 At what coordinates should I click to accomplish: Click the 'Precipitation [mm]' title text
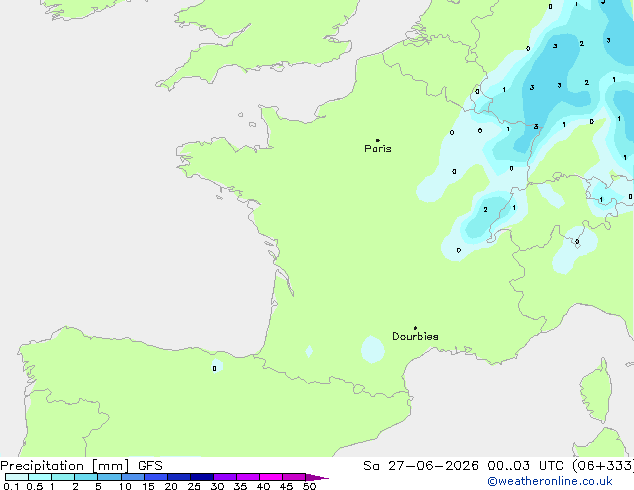click(65, 466)
